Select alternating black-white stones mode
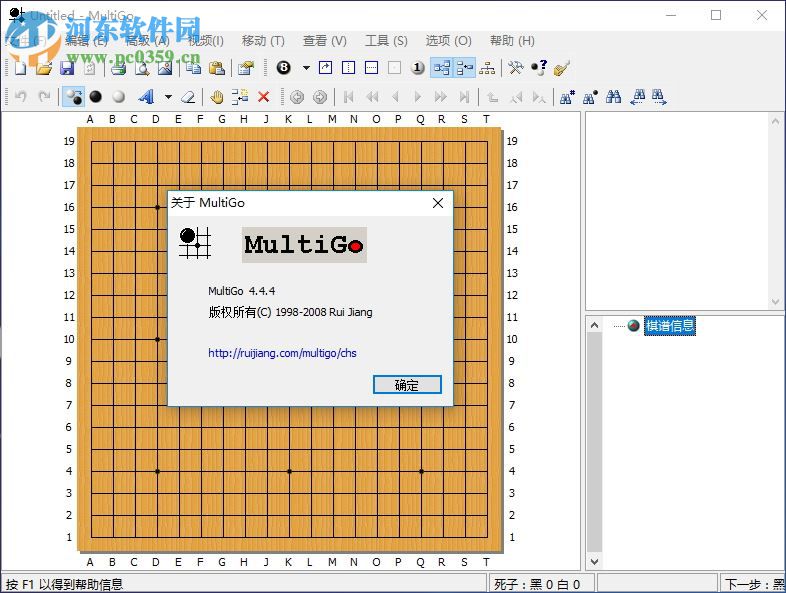The image size is (786, 593). click(74, 96)
